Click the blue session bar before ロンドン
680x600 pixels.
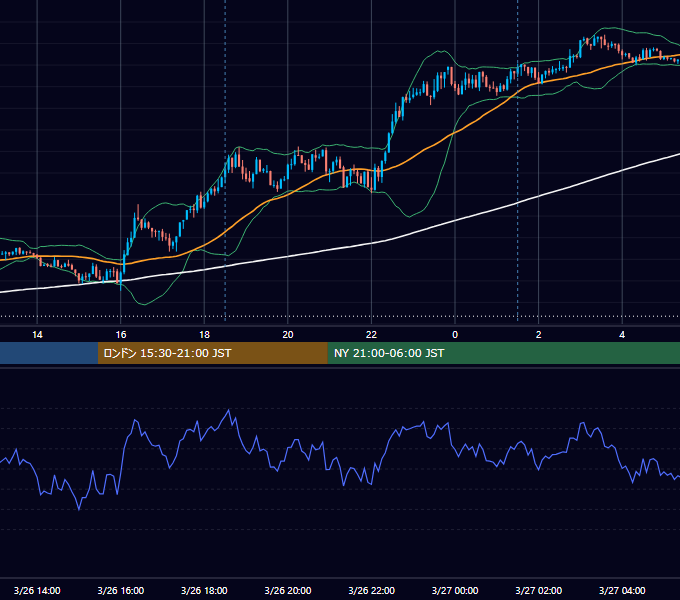49,353
